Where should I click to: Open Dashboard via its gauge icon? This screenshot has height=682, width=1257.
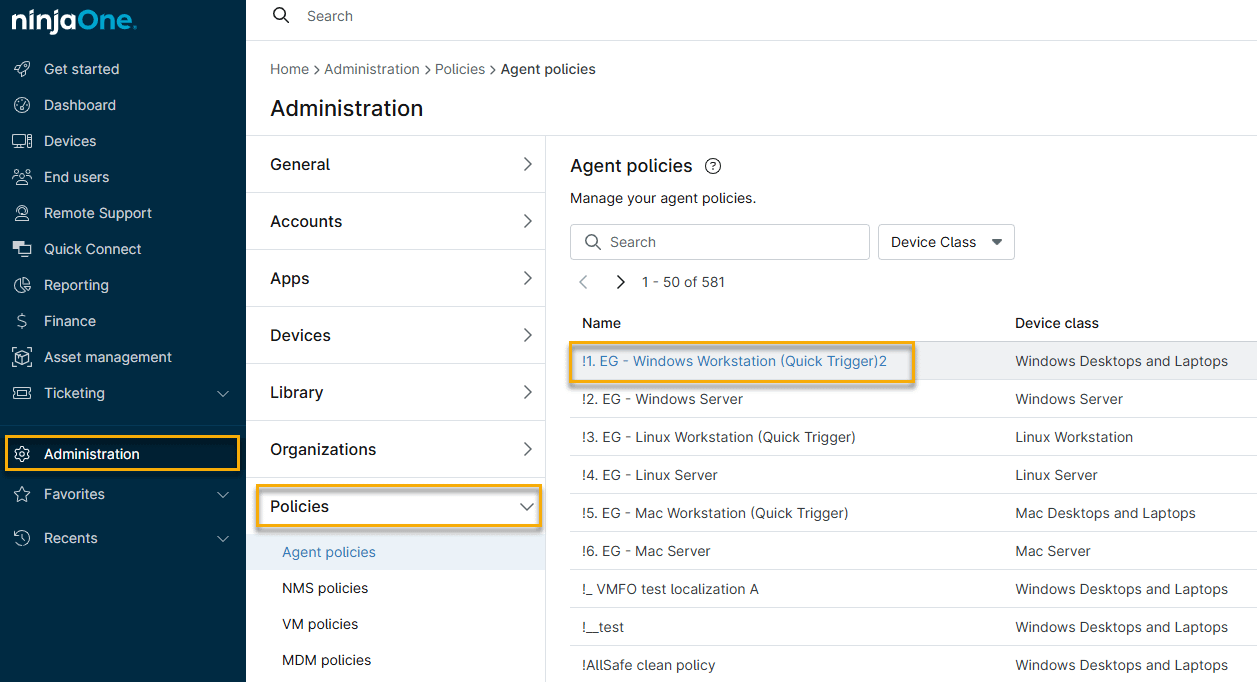point(22,105)
